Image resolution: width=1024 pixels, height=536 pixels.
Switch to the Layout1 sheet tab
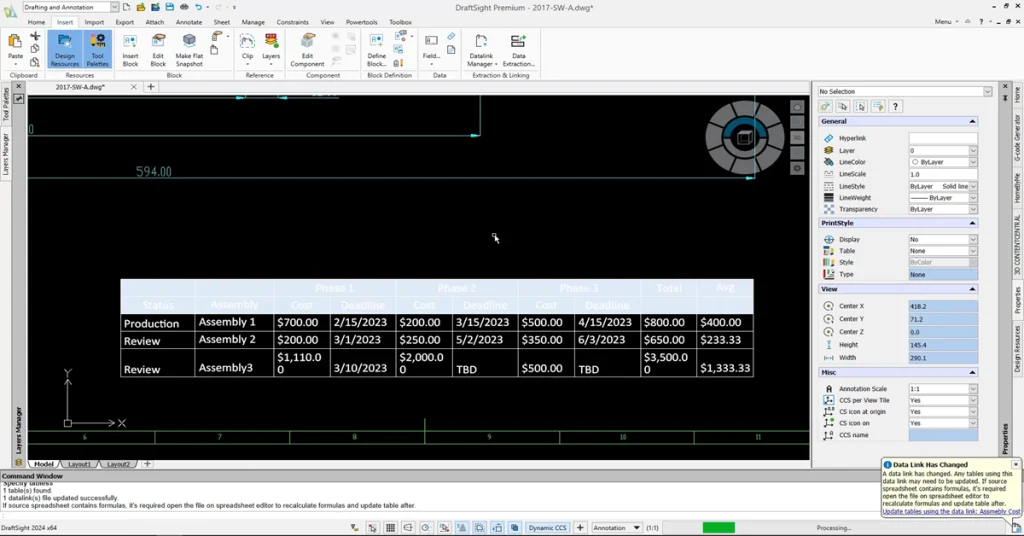pyautogui.click(x=78, y=464)
